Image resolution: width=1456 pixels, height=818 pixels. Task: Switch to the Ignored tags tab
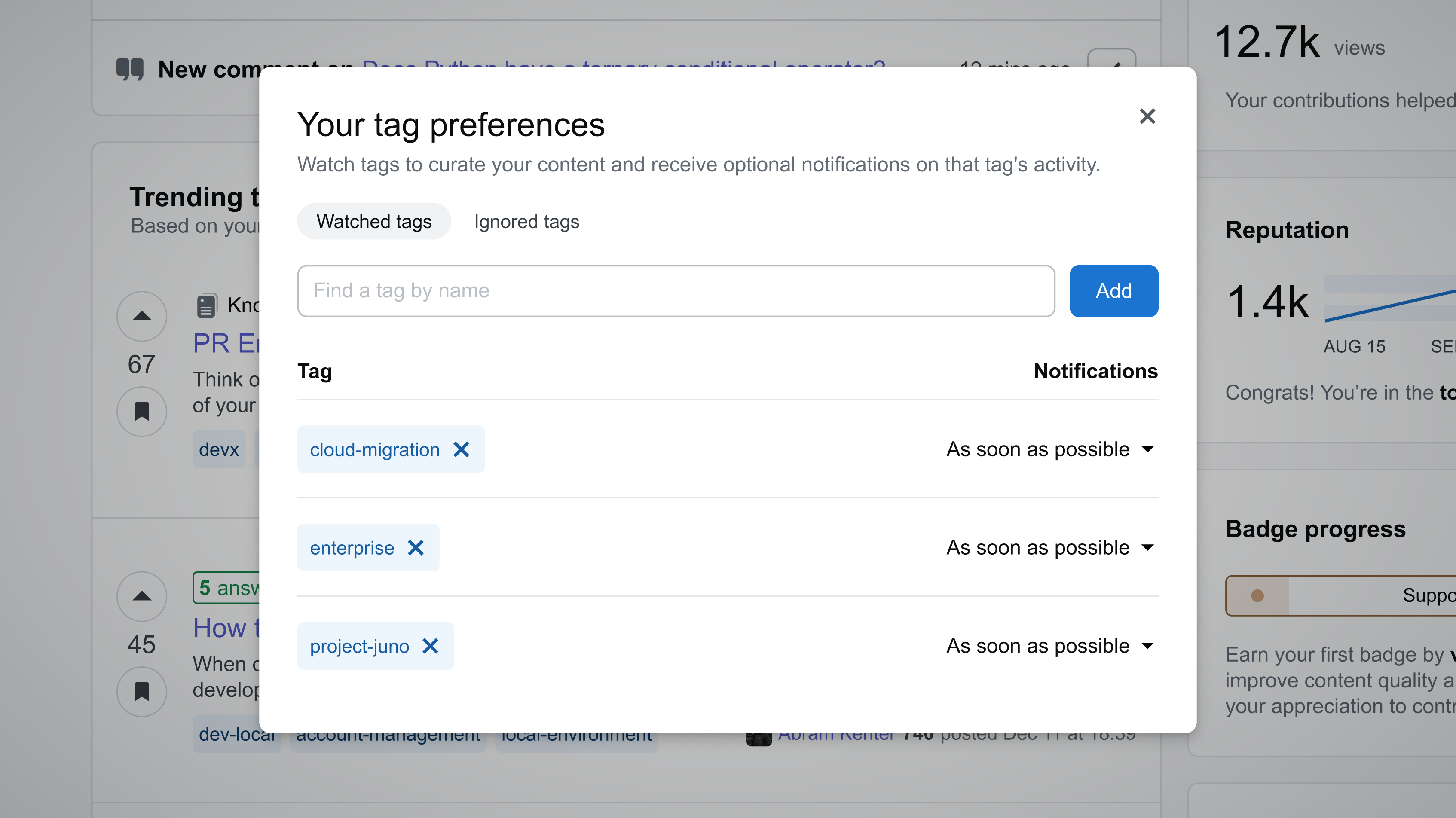pos(526,221)
